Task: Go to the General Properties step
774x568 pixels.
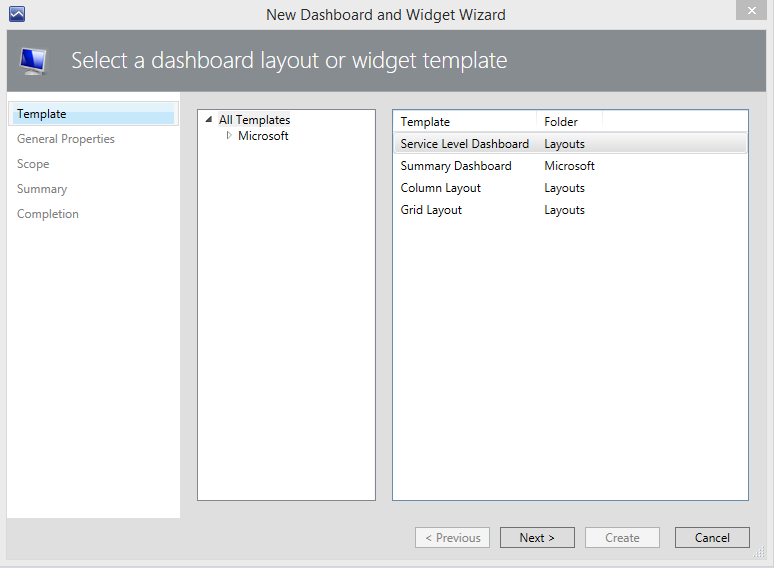Action: pos(66,139)
